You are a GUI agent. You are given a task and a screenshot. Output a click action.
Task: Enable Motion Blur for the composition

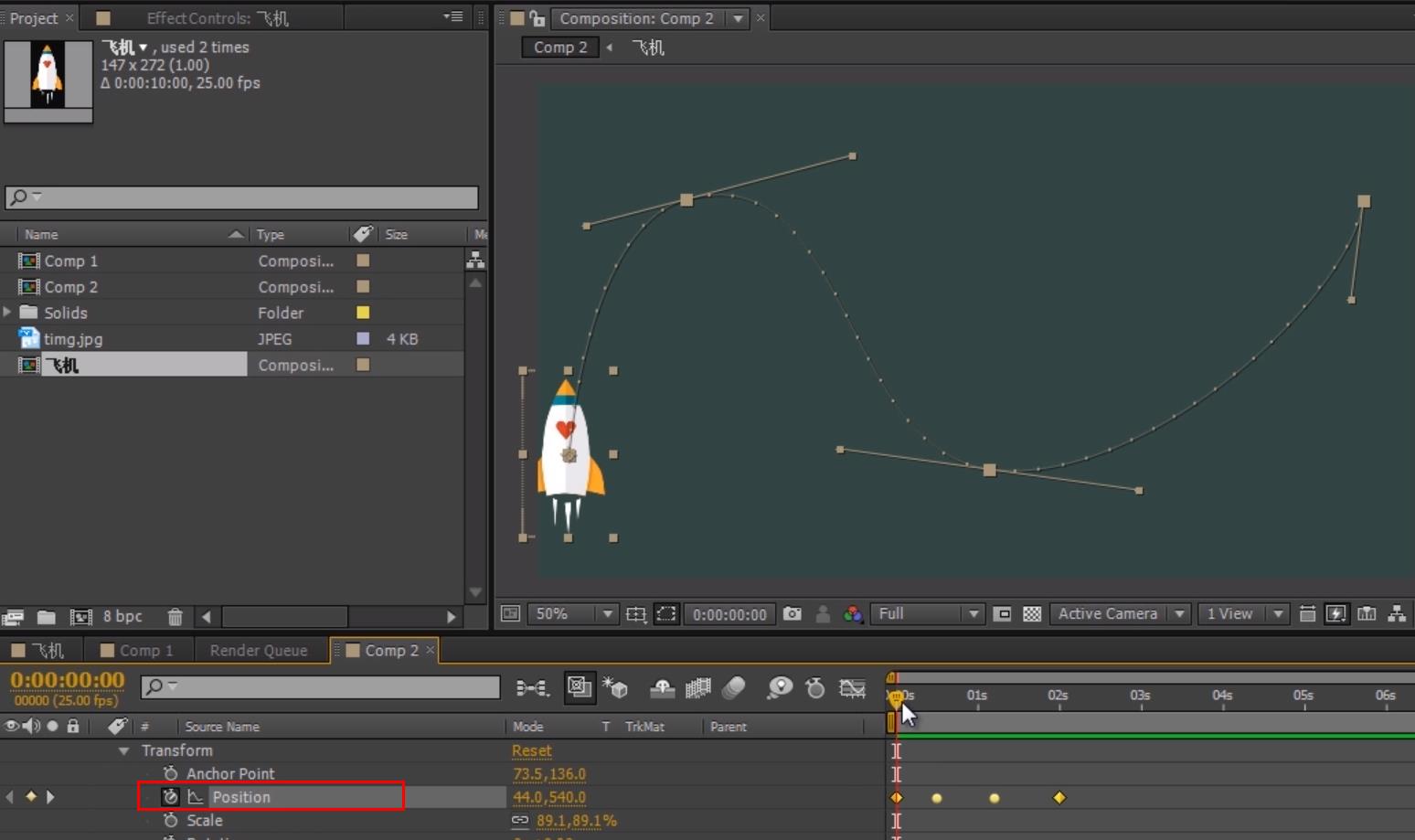coord(734,688)
